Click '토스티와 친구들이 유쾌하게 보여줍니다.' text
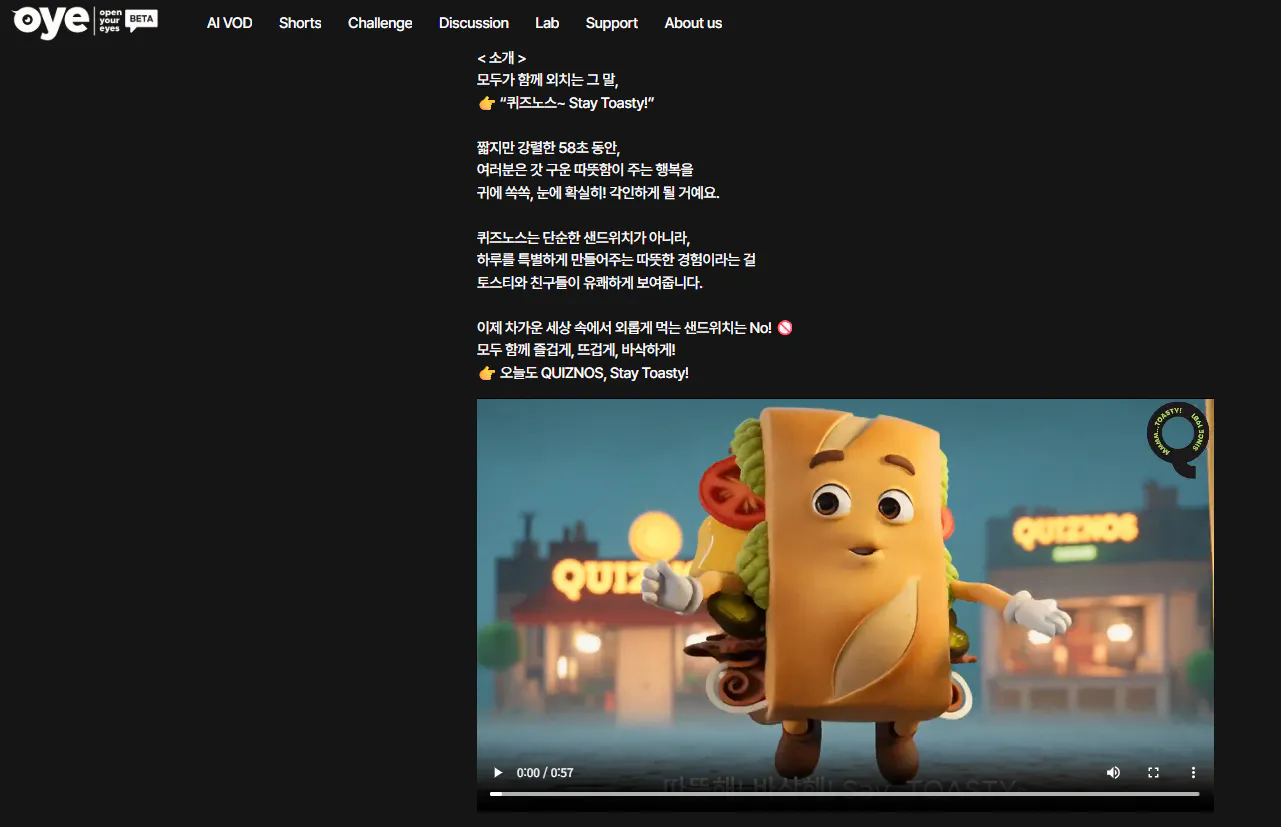This screenshot has width=1281, height=827. coord(590,283)
